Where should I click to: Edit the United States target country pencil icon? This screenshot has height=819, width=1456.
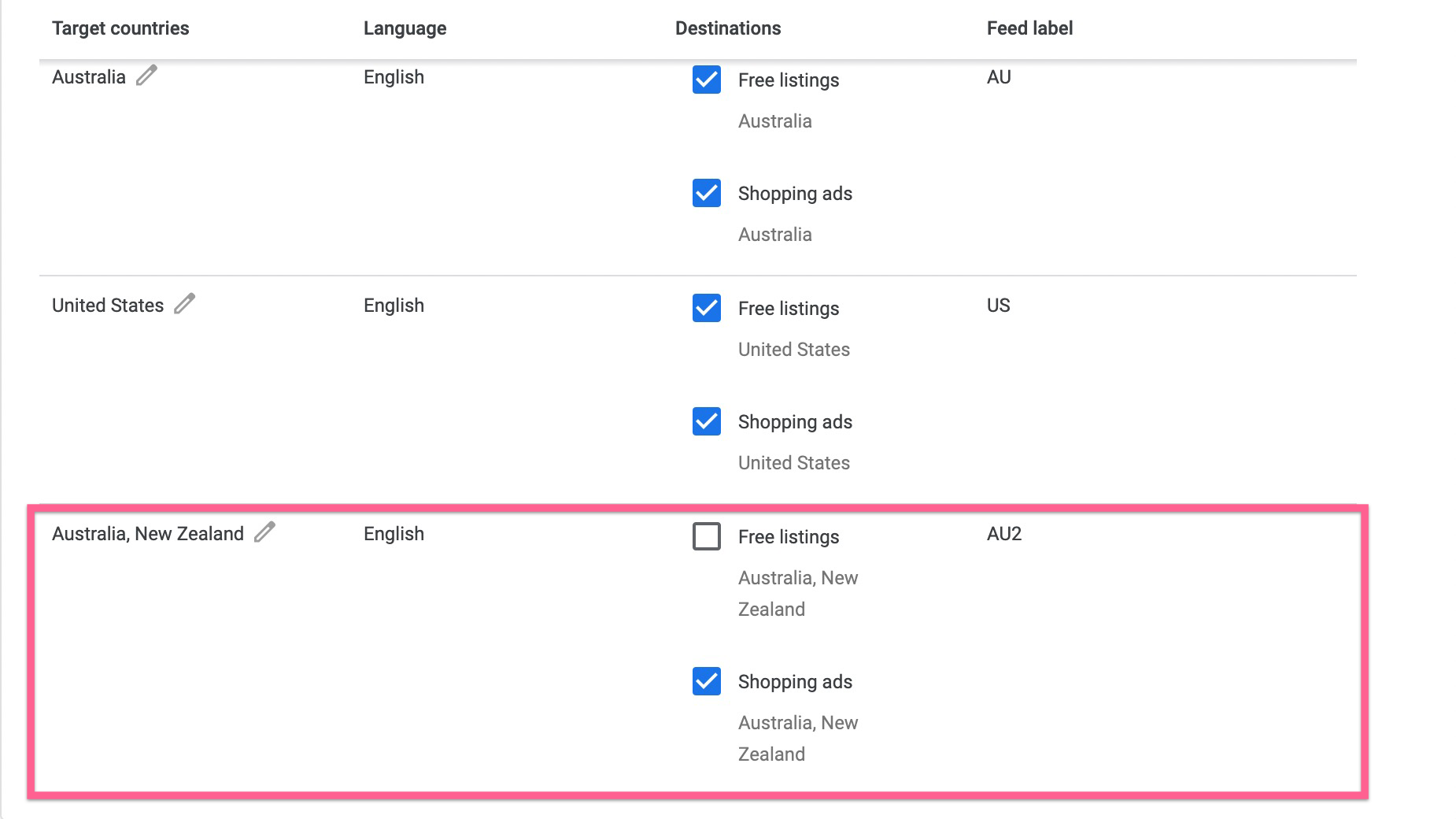[x=184, y=304]
